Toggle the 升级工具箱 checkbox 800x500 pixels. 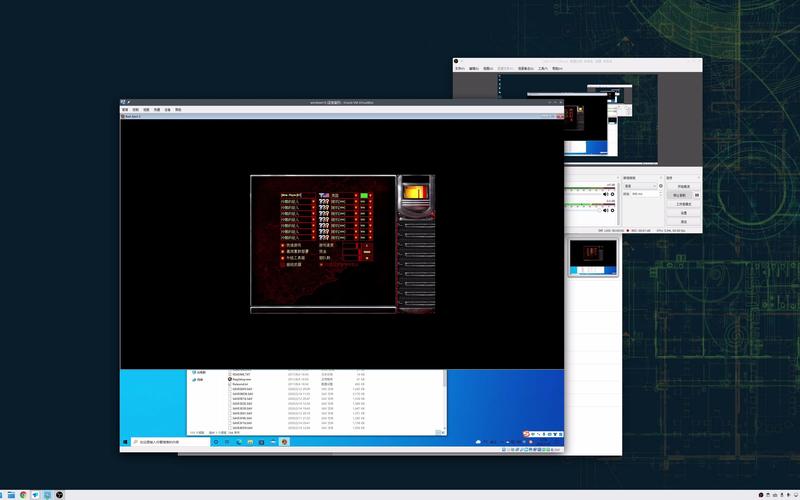pyautogui.click(x=284, y=257)
